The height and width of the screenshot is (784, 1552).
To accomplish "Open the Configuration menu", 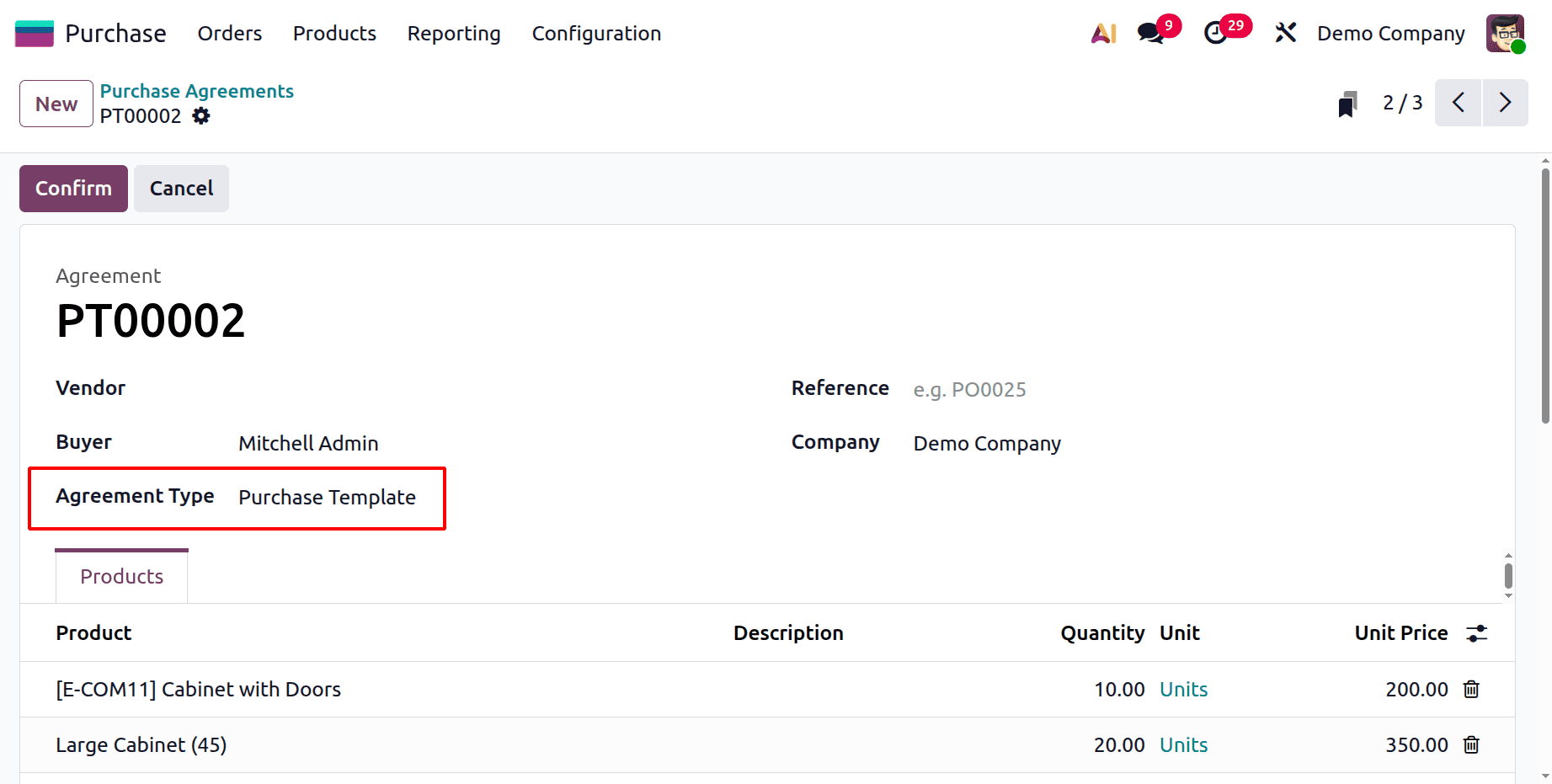I will coord(595,33).
